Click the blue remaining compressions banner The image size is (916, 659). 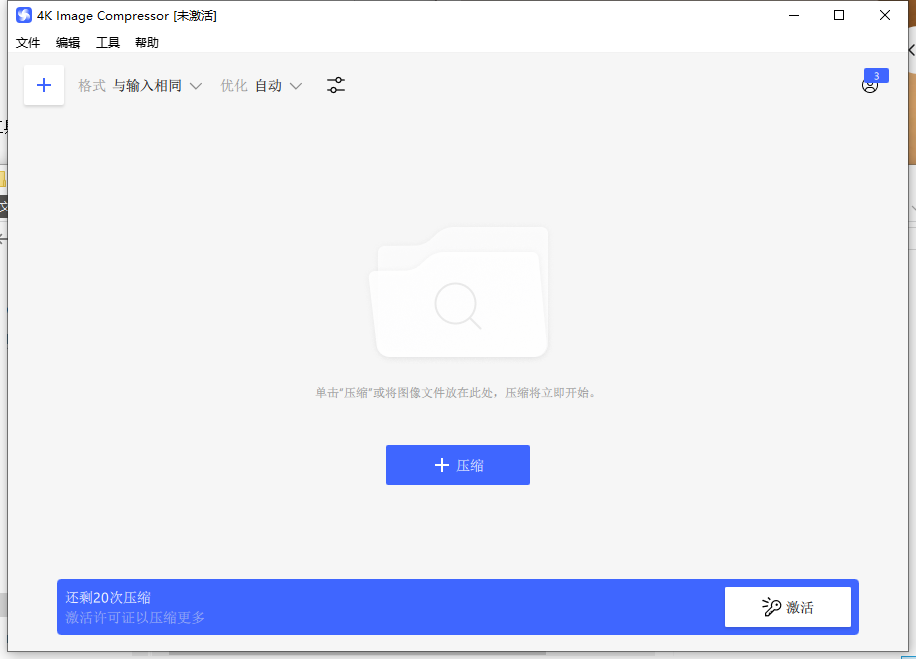click(400, 607)
